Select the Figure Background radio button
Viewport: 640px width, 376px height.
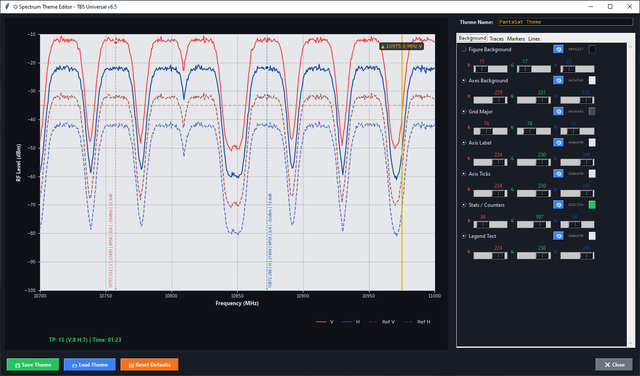(464, 49)
